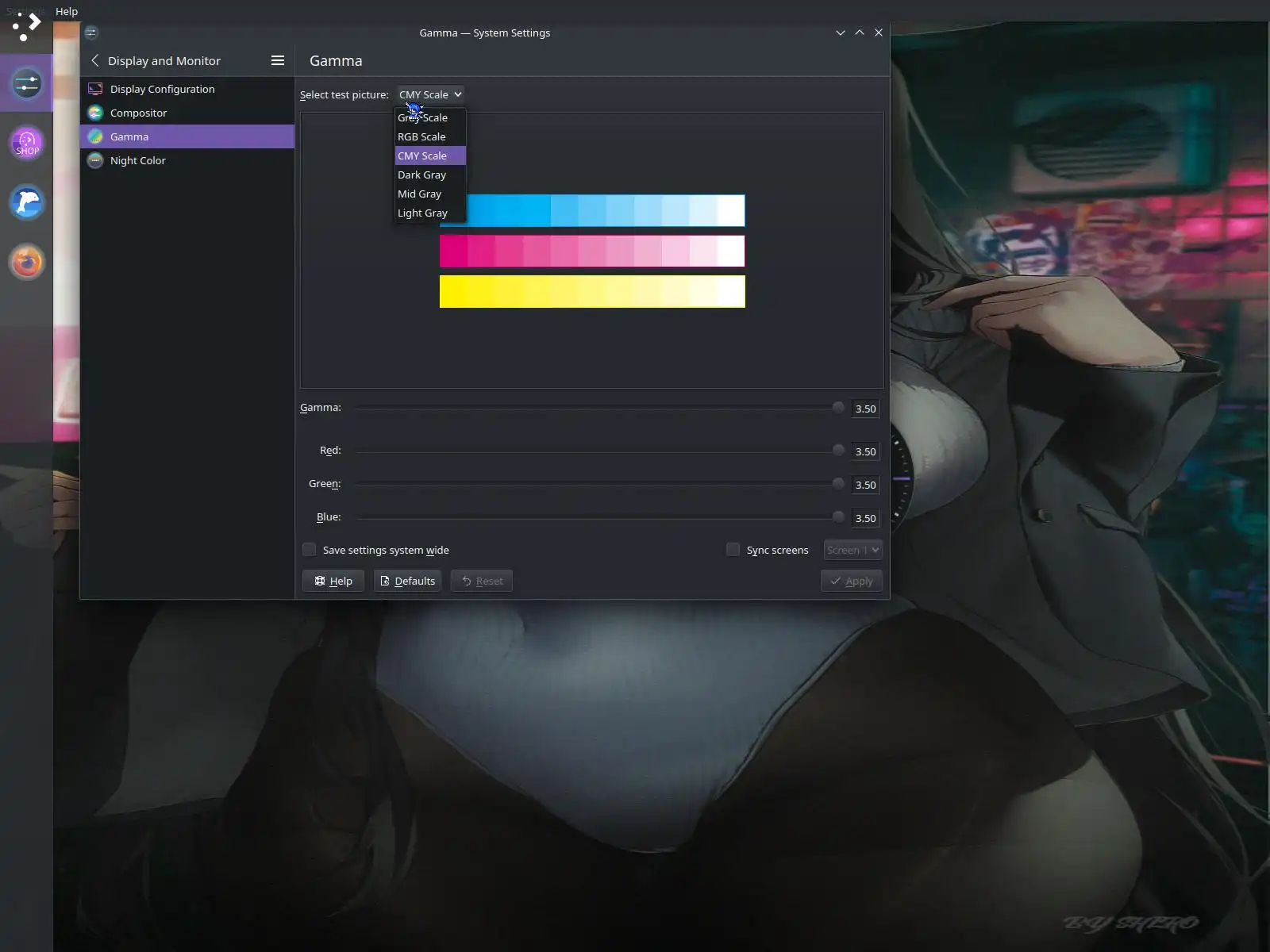Screen dimensions: 1270x952
Task: Maximize the System Settings window
Action: point(860,33)
